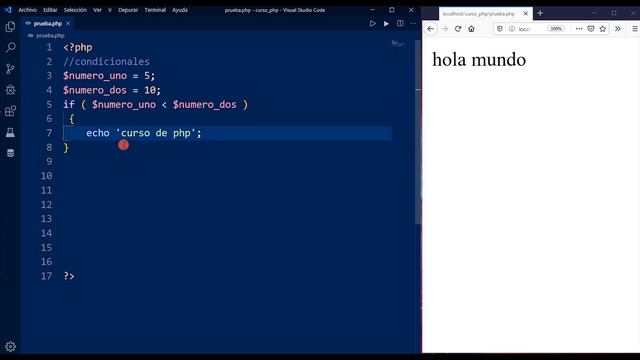640x360 pixels.
Task: Open the Search view in activity bar
Action: [11, 47]
